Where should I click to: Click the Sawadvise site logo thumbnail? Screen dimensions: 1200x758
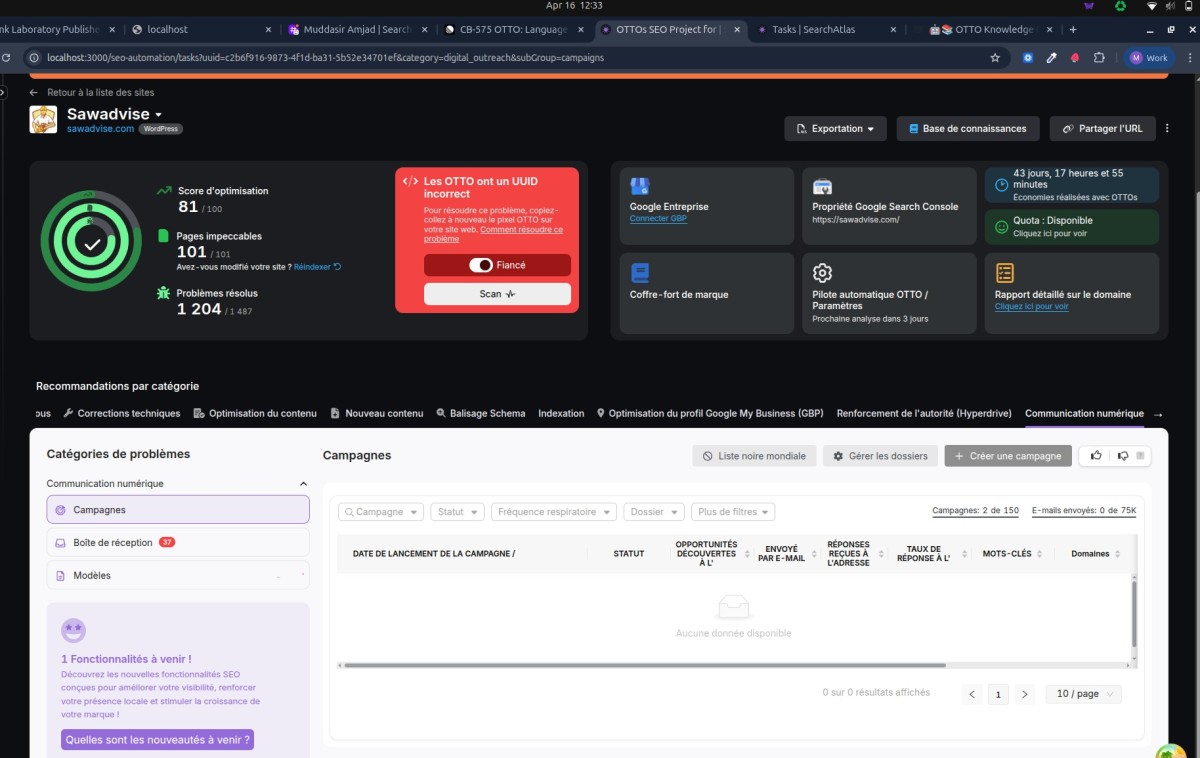(43, 120)
